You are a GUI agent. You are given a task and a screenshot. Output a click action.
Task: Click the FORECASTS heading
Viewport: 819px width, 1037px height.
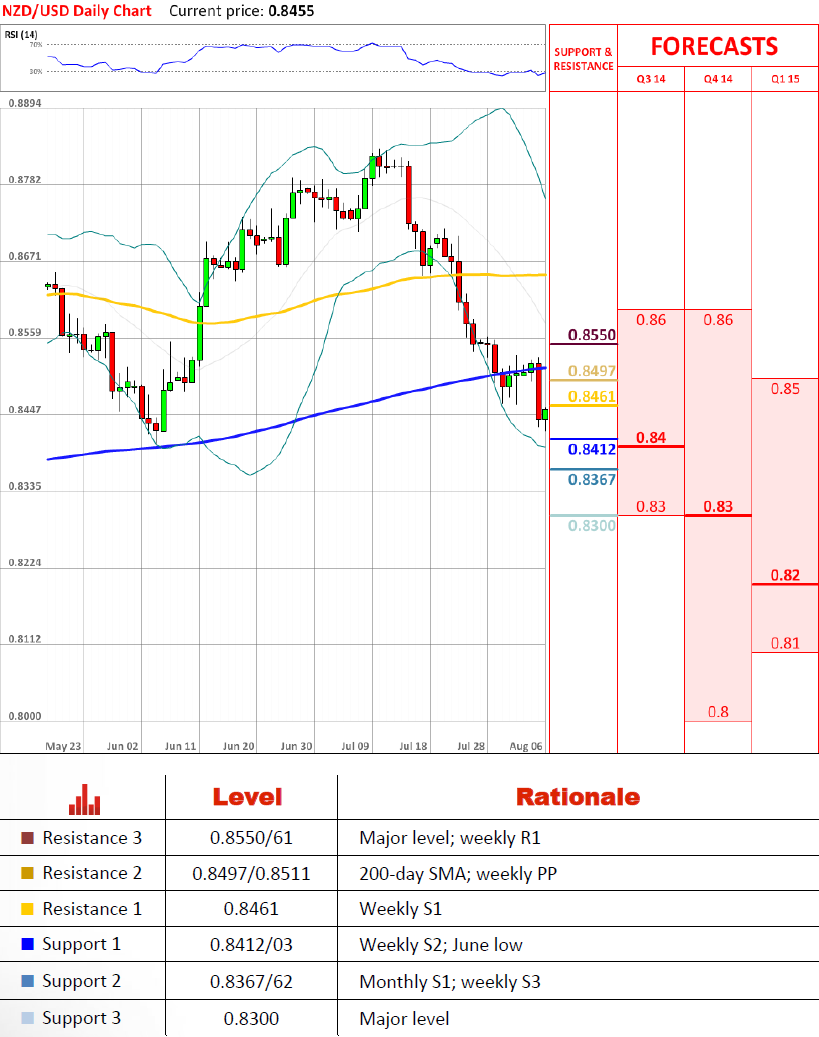[714, 46]
